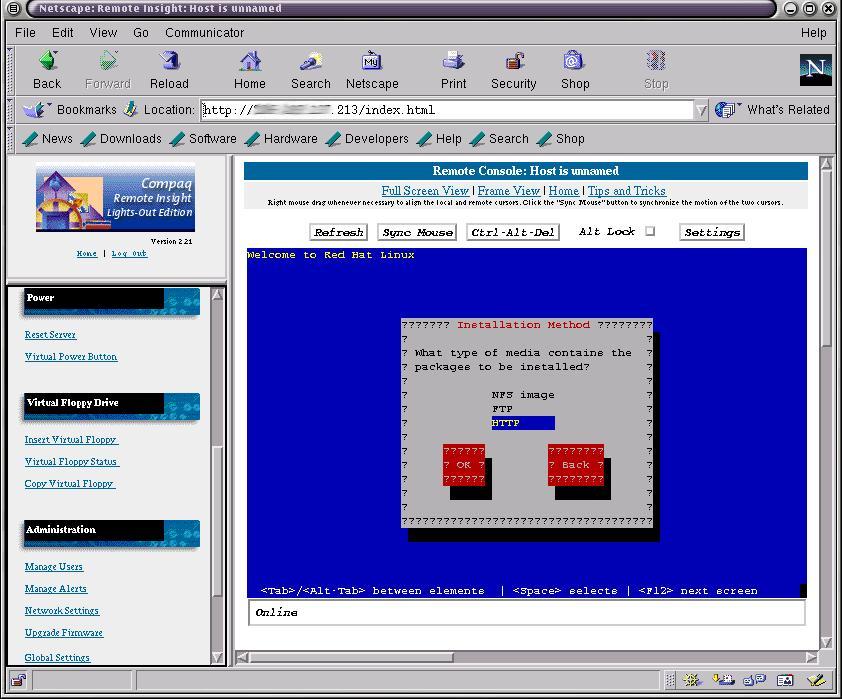The width and height of the screenshot is (842, 699).
Task: Click the Ctrl-Alt-Del button
Action: pyautogui.click(x=513, y=232)
